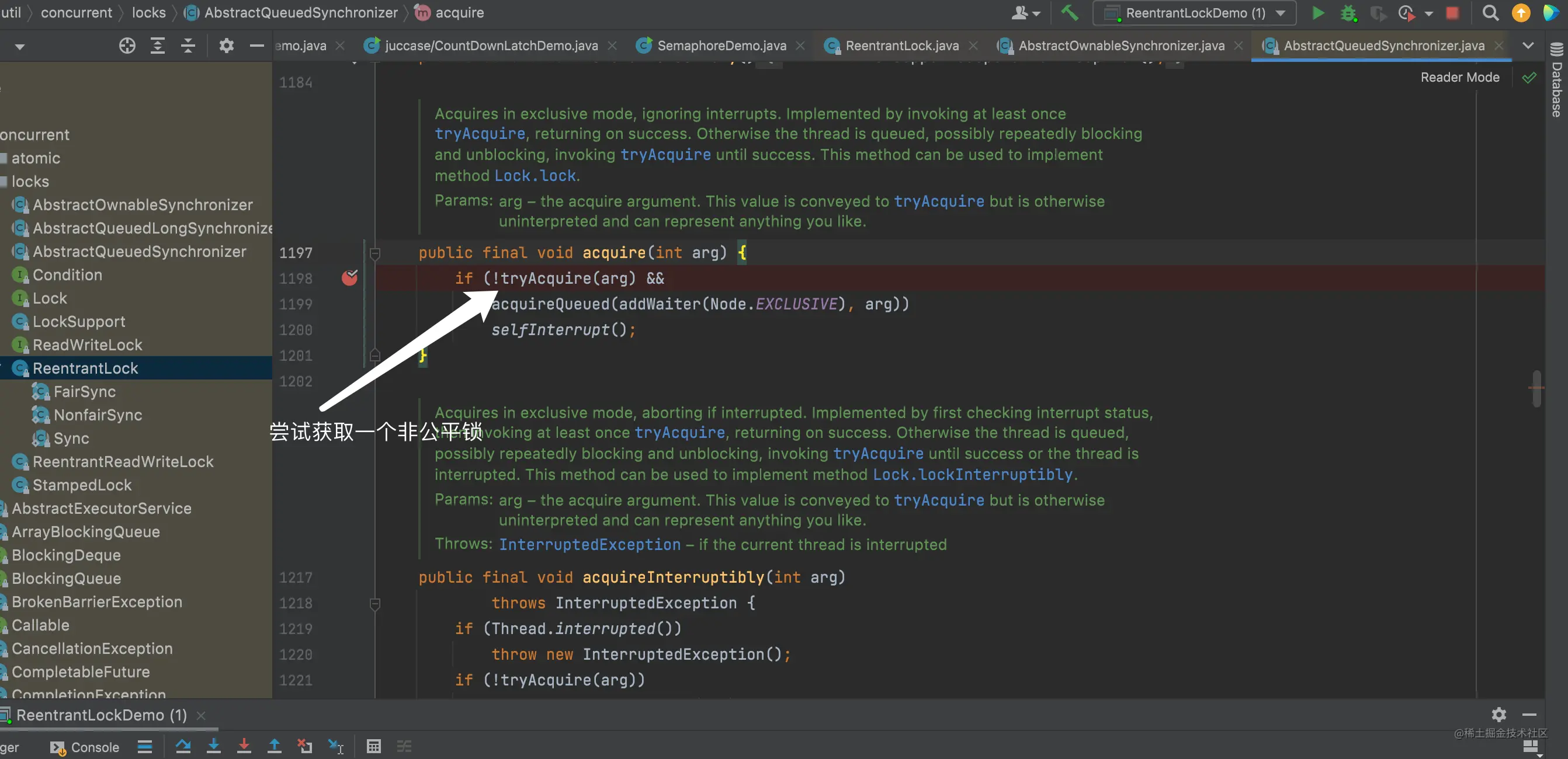Click the red Force Step Into icon
Viewport: 1568px width, 759px height.
click(244, 746)
